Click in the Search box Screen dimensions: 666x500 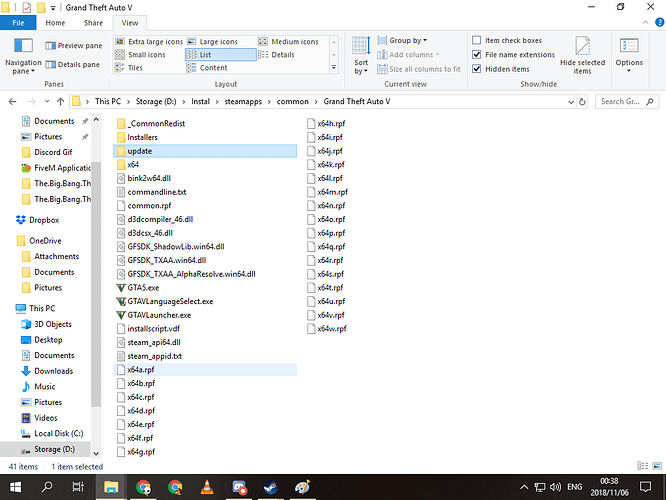coord(627,102)
